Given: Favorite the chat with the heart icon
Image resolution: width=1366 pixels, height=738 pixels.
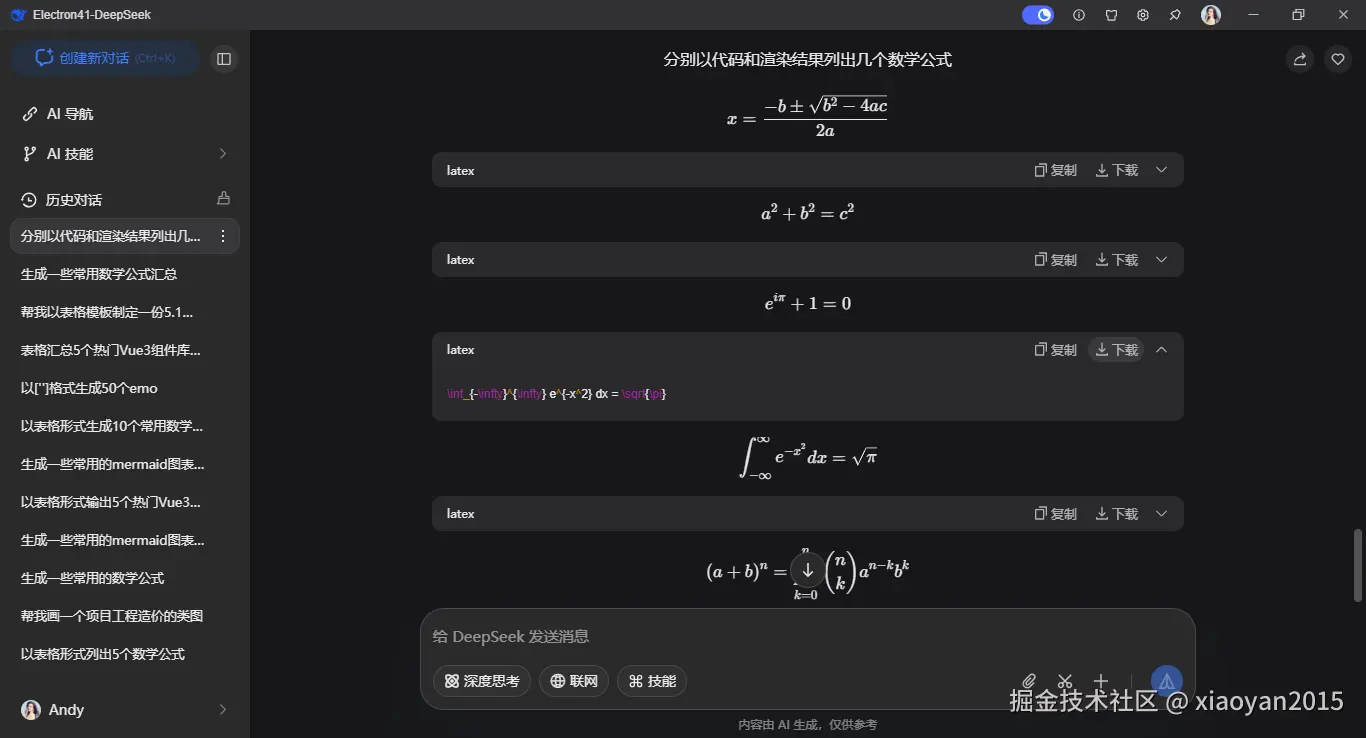Looking at the screenshot, I should pos(1338,59).
